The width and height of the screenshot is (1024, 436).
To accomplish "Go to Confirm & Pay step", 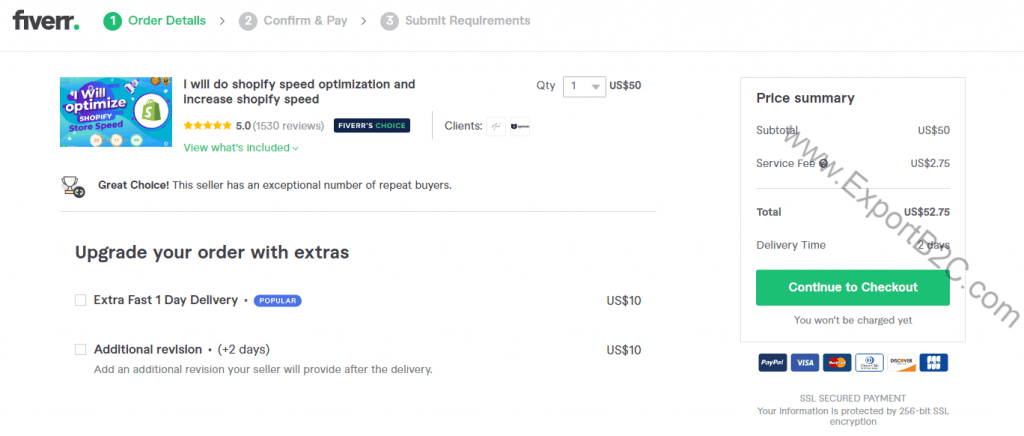I will [x=294, y=20].
